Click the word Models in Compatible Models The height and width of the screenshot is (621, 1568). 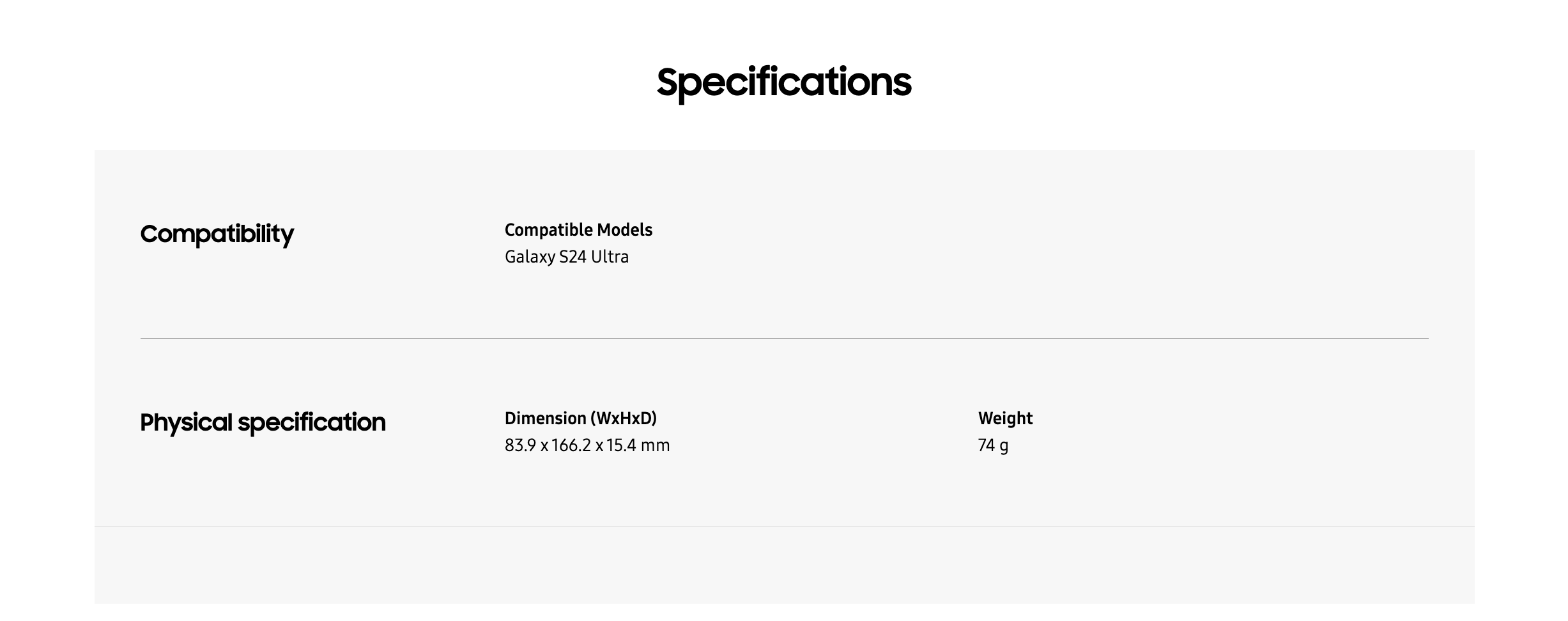[624, 230]
